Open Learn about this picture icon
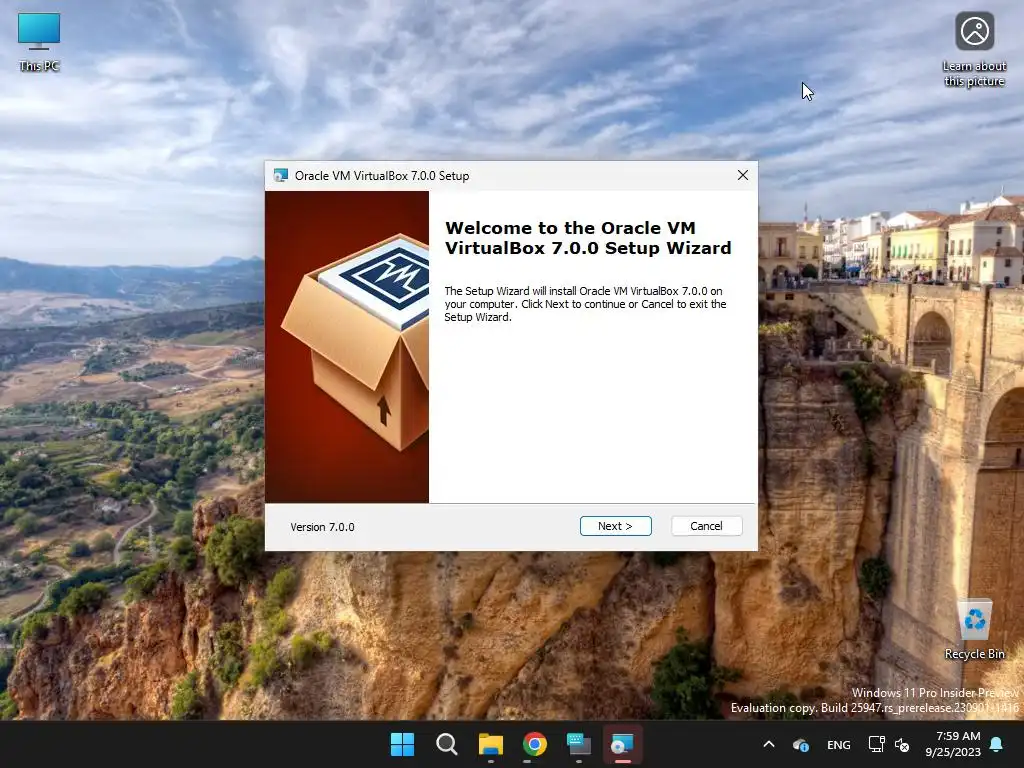 point(974,50)
